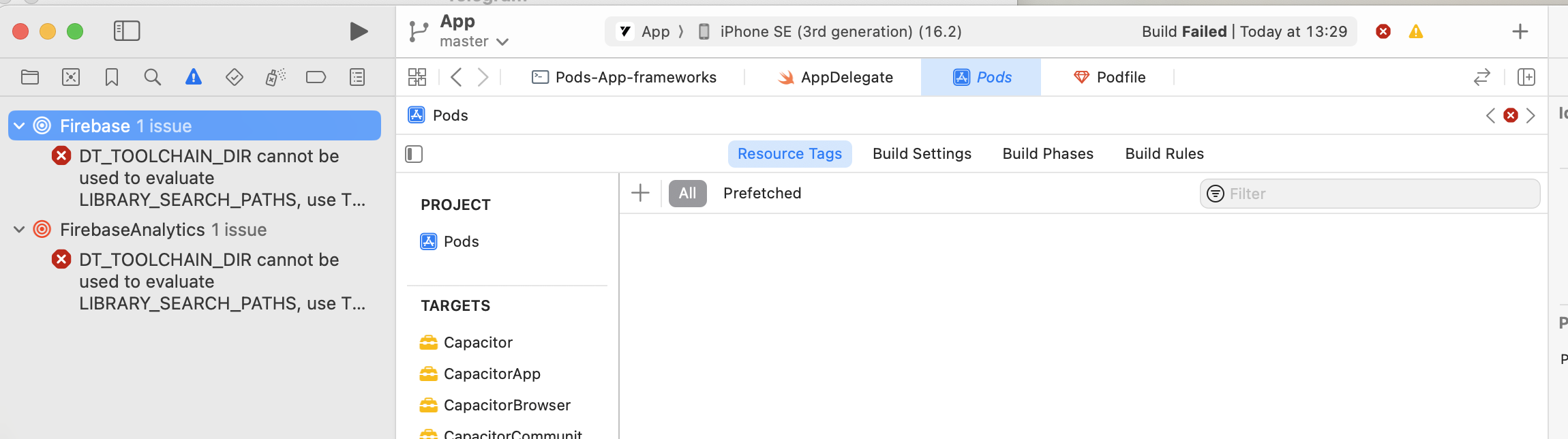1568x439 pixels.
Task: Open the Build Settings tab
Action: (x=922, y=154)
